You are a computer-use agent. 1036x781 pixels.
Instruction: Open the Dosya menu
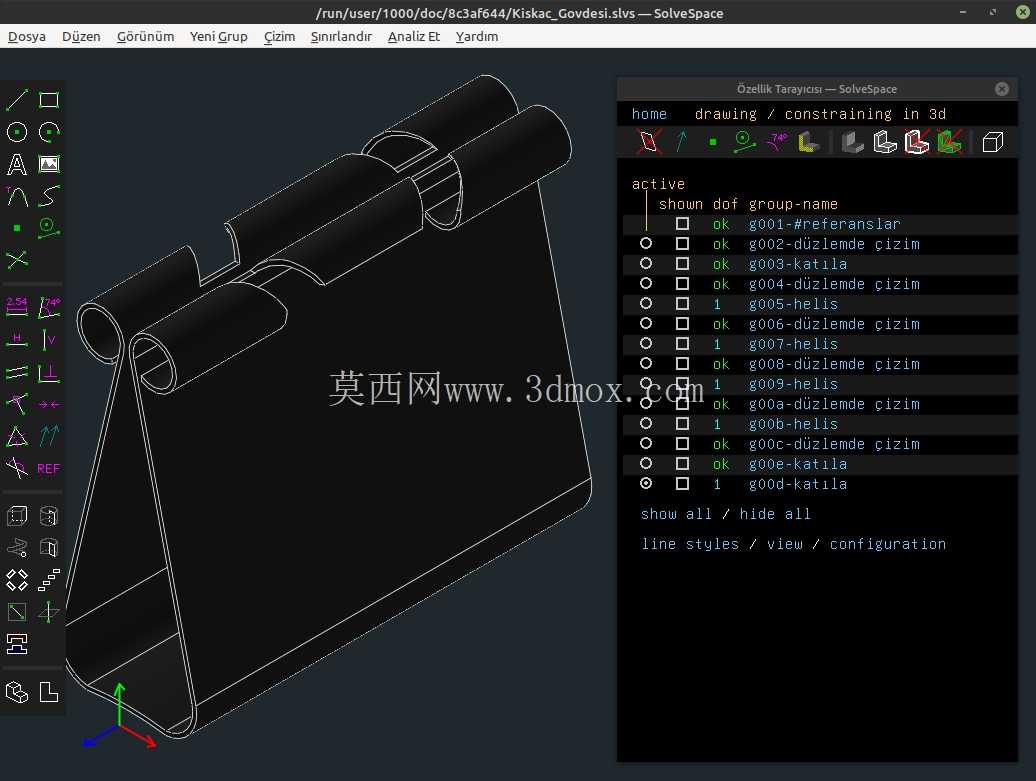pyautogui.click(x=26, y=36)
